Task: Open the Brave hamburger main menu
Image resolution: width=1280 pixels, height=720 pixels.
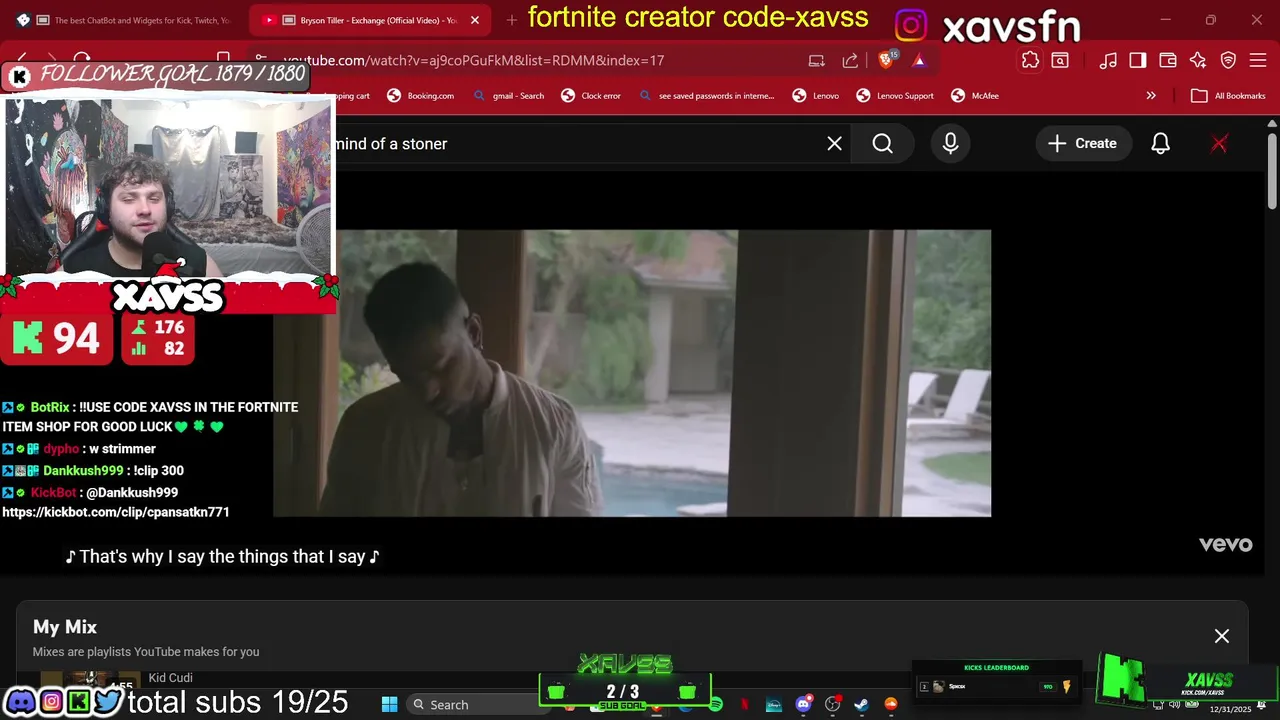Action: click(x=1258, y=60)
